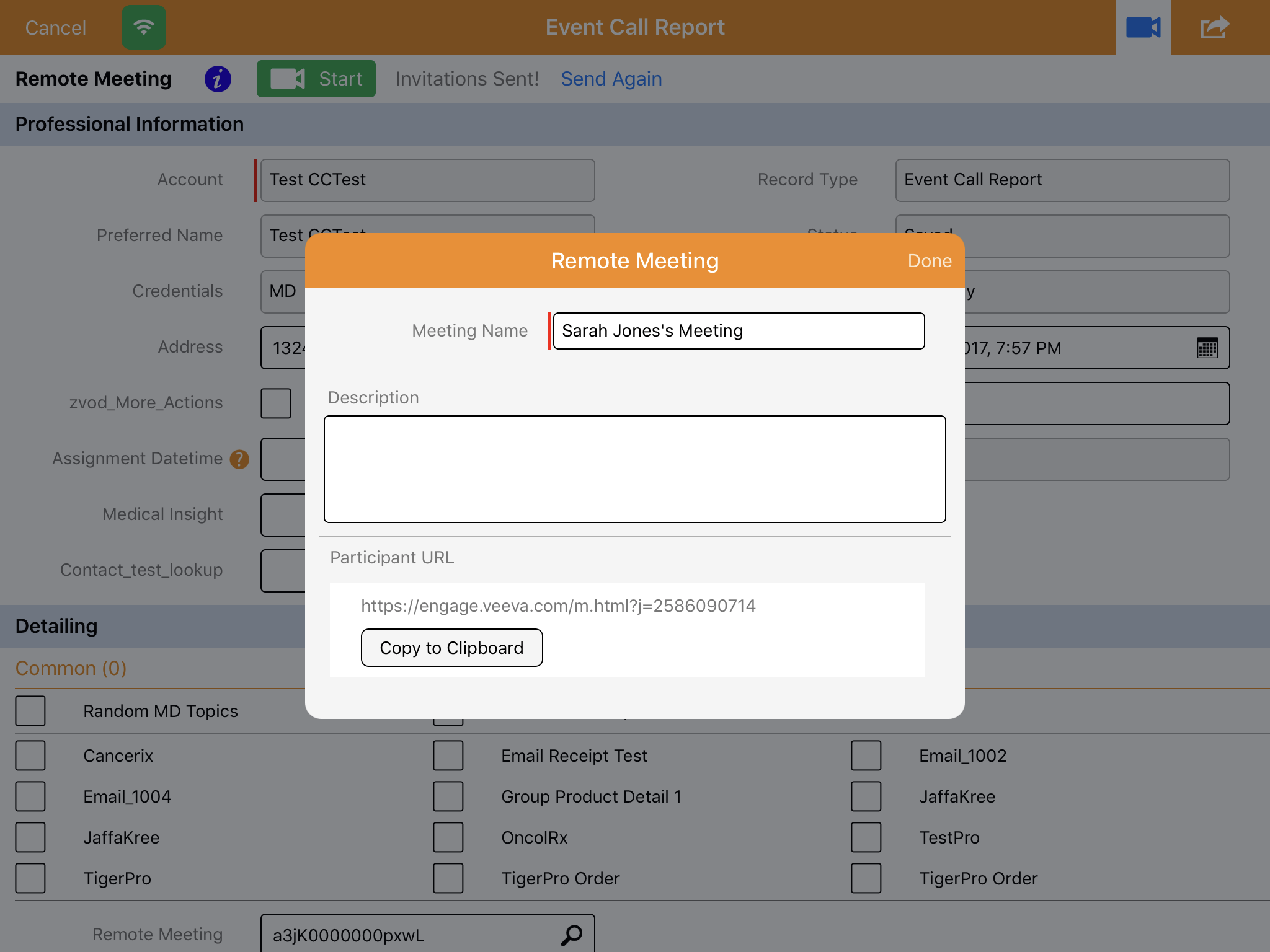Select the Common (0) tab
Image resolution: width=1270 pixels, height=952 pixels.
tap(71, 668)
